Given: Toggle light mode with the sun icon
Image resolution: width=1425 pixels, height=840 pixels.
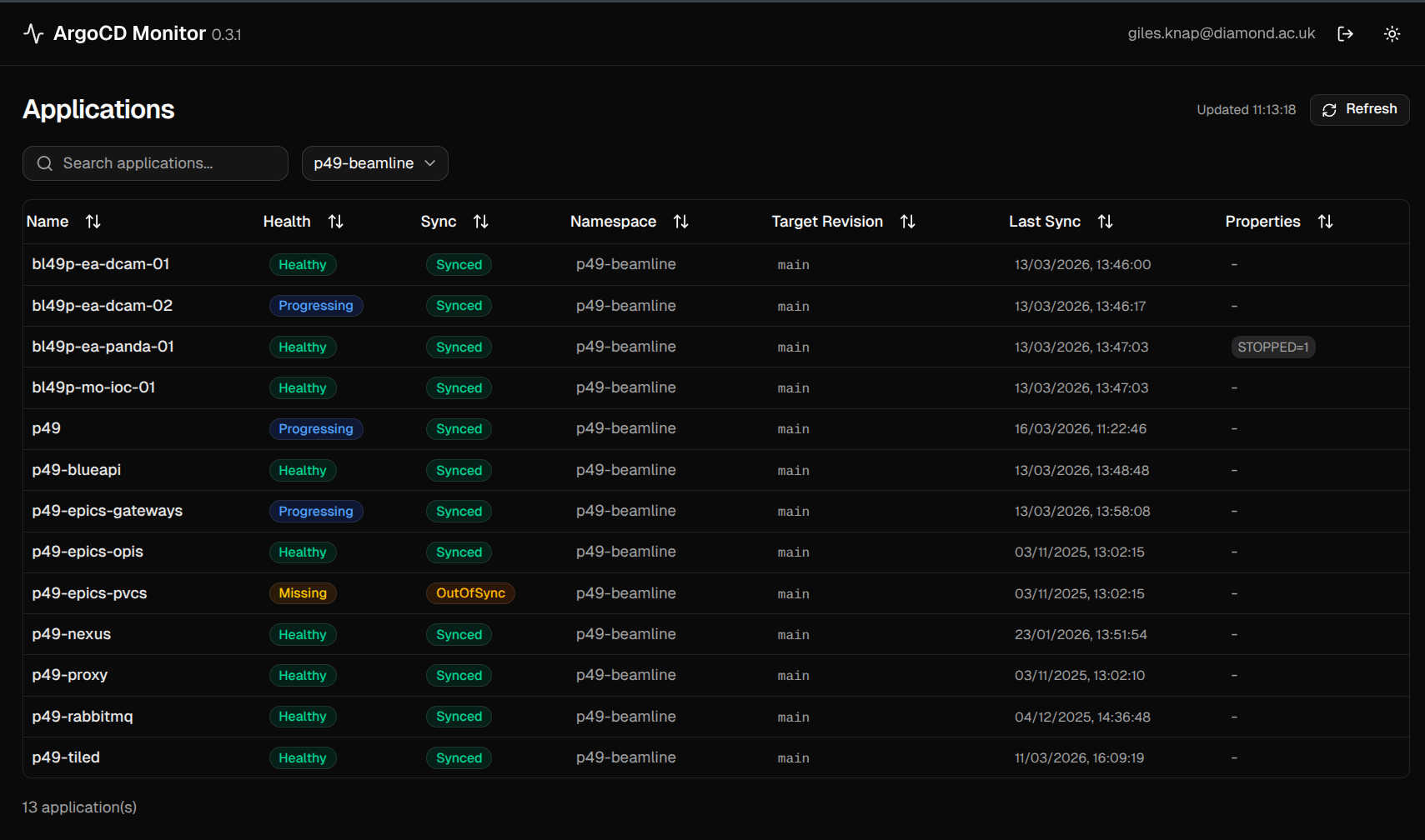Looking at the screenshot, I should pyautogui.click(x=1392, y=33).
